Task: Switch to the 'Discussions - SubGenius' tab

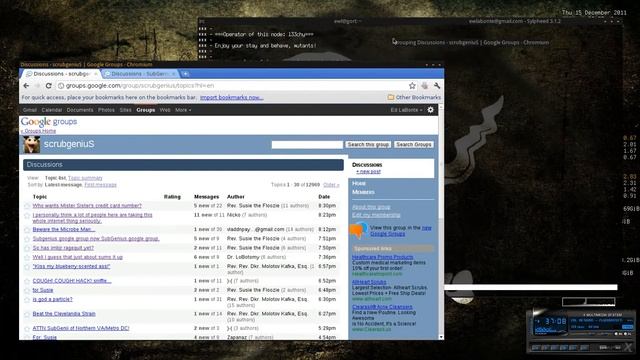Action: [140, 74]
